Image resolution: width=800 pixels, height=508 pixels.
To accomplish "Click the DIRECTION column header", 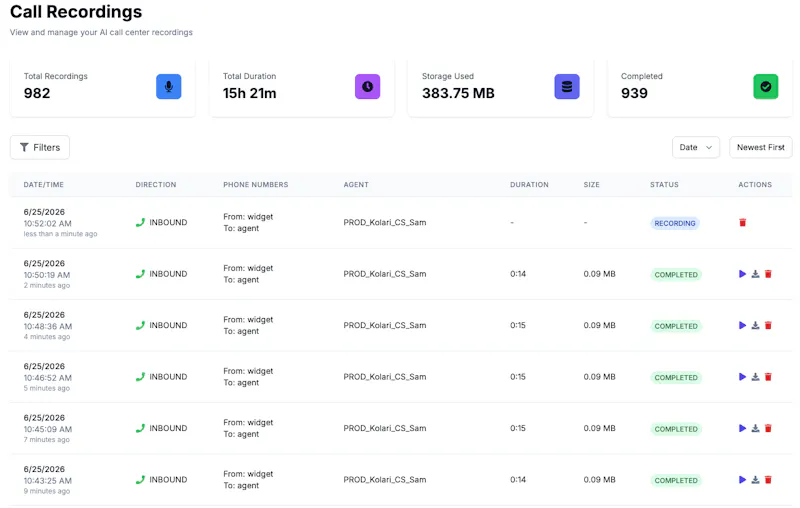I will 156,185.
